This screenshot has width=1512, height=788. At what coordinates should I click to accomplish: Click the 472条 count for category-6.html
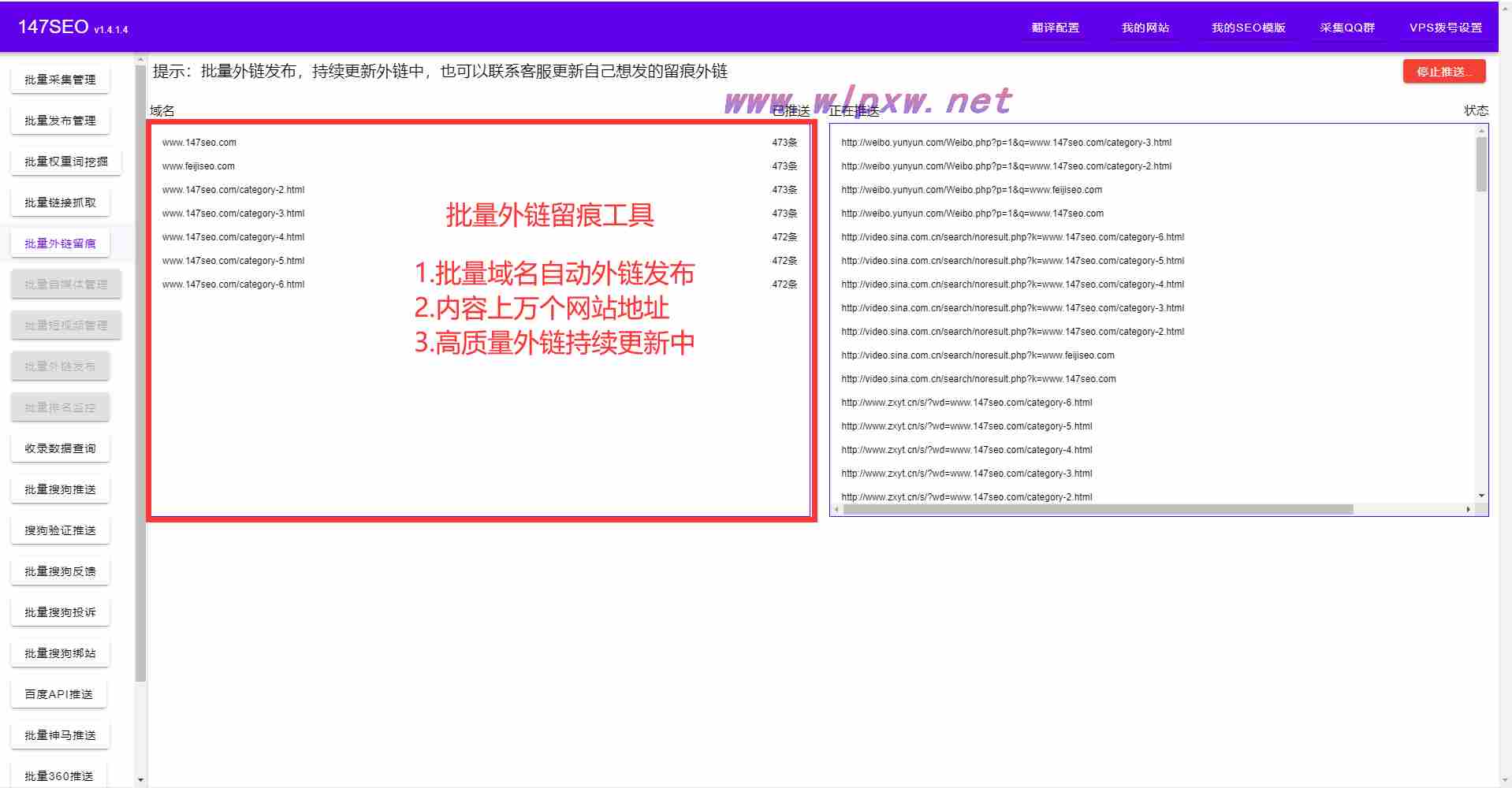[x=784, y=284]
